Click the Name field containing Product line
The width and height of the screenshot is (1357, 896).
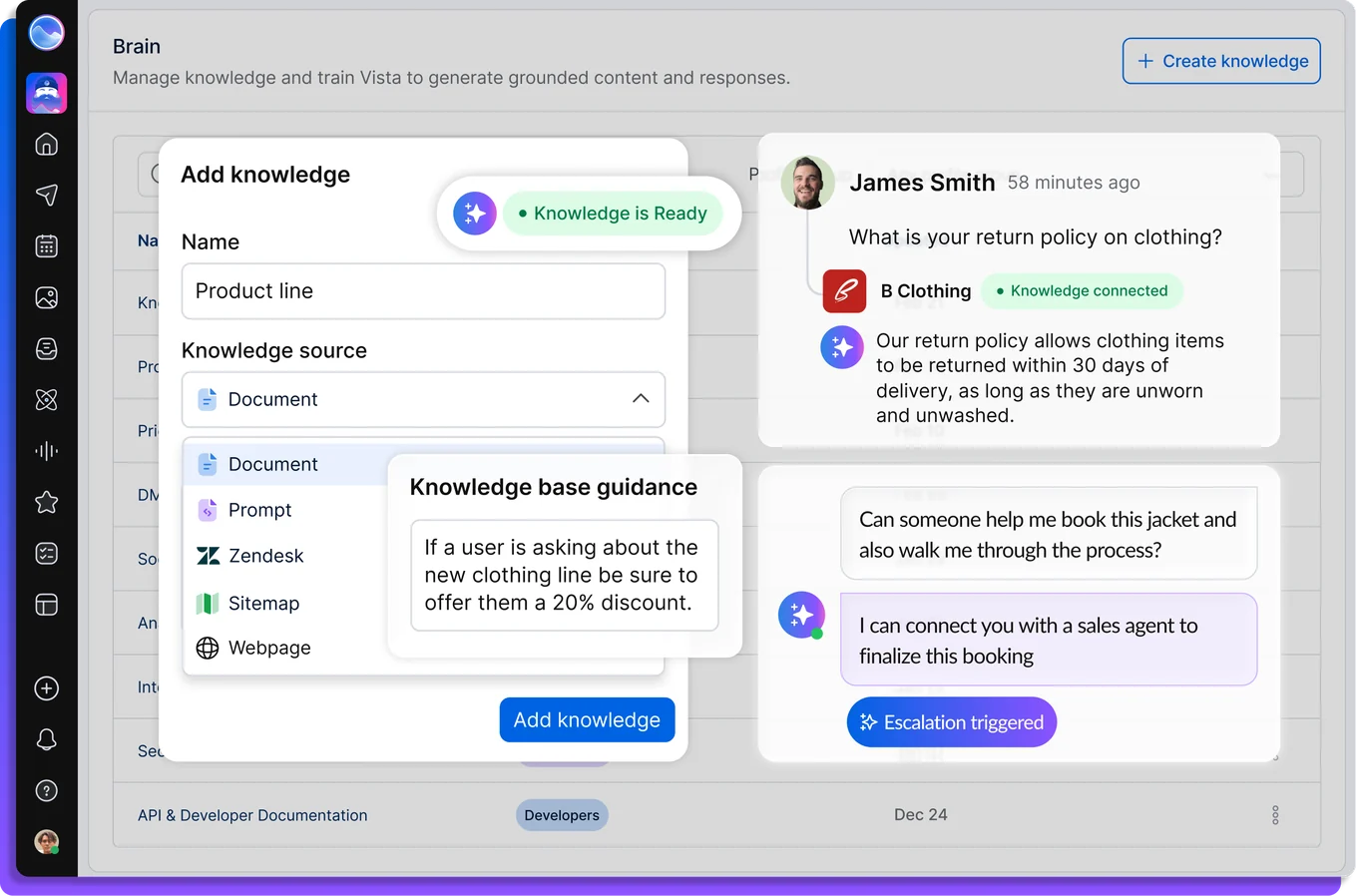(x=423, y=291)
